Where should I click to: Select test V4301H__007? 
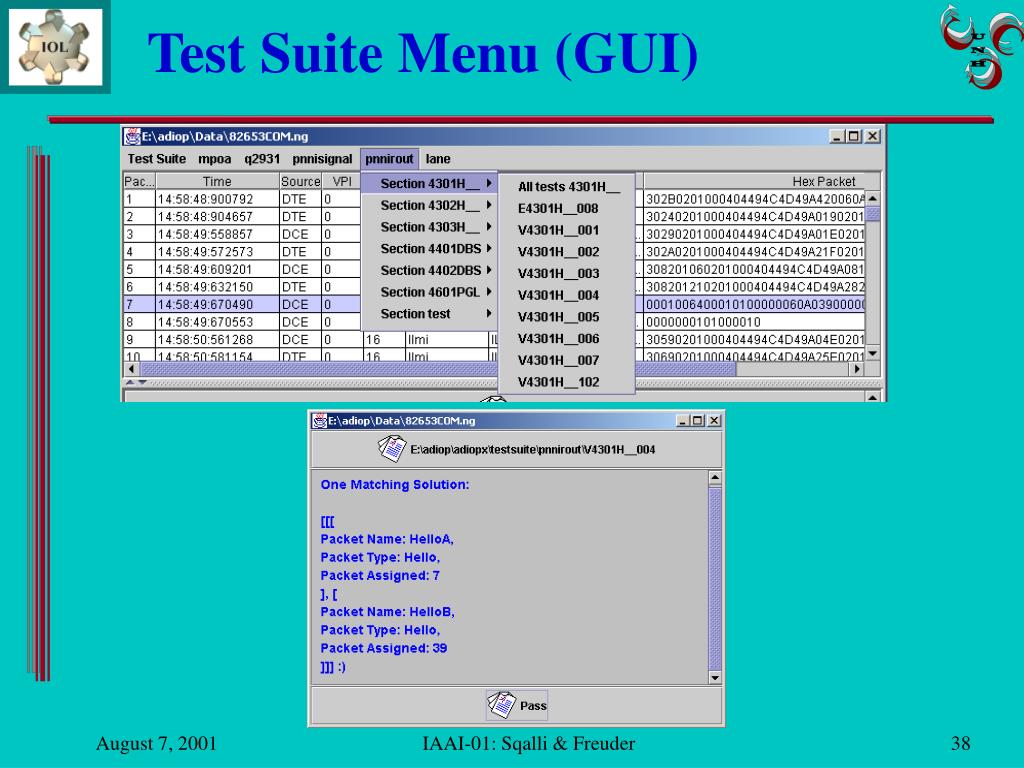[x=567, y=360]
